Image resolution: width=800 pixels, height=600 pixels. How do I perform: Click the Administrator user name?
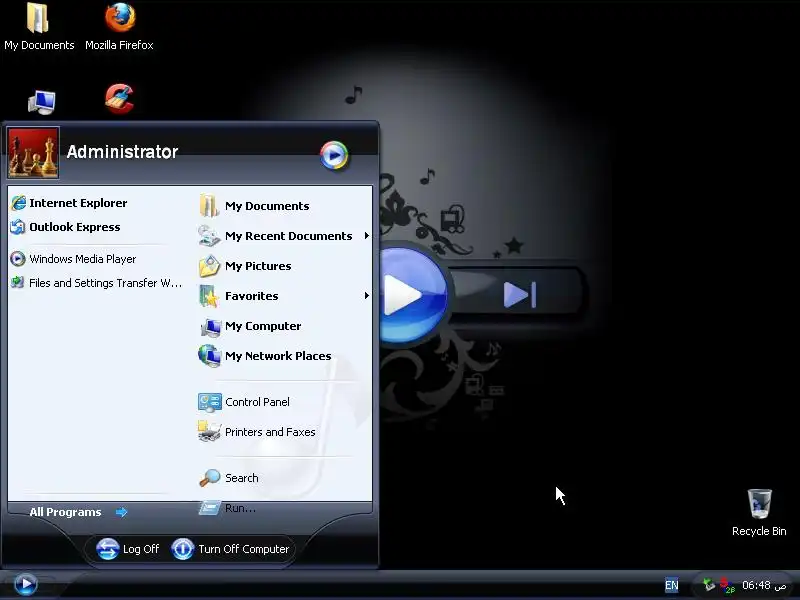(122, 152)
